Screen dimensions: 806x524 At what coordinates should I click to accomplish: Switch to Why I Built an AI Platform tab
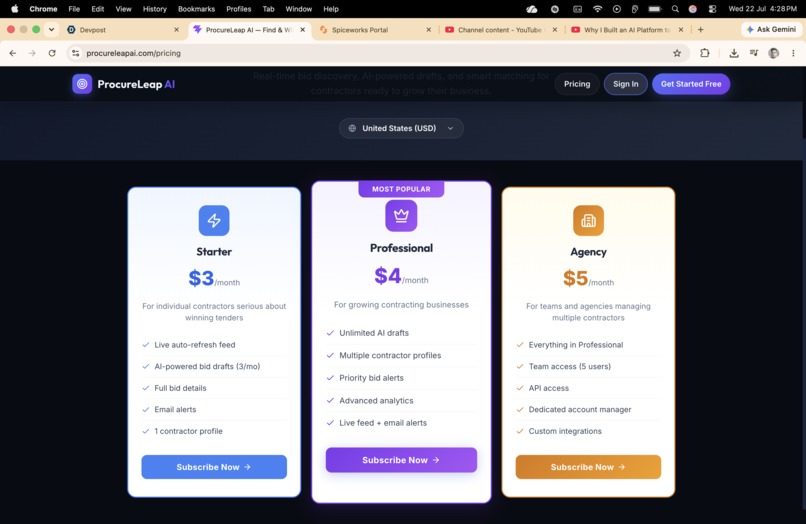(x=627, y=30)
